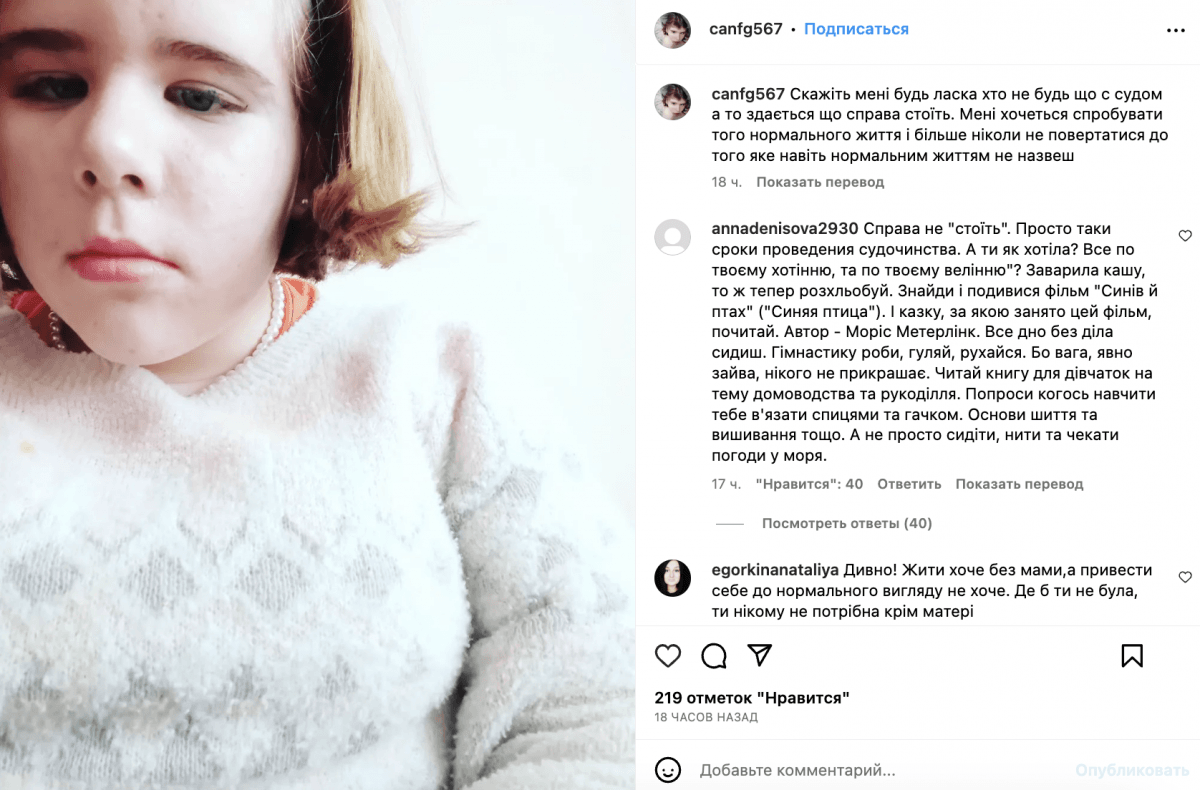This screenshot has height=790, width=1200.
Task: Open egorkinanataliya's profile avatar
Action: click(672, 578)
